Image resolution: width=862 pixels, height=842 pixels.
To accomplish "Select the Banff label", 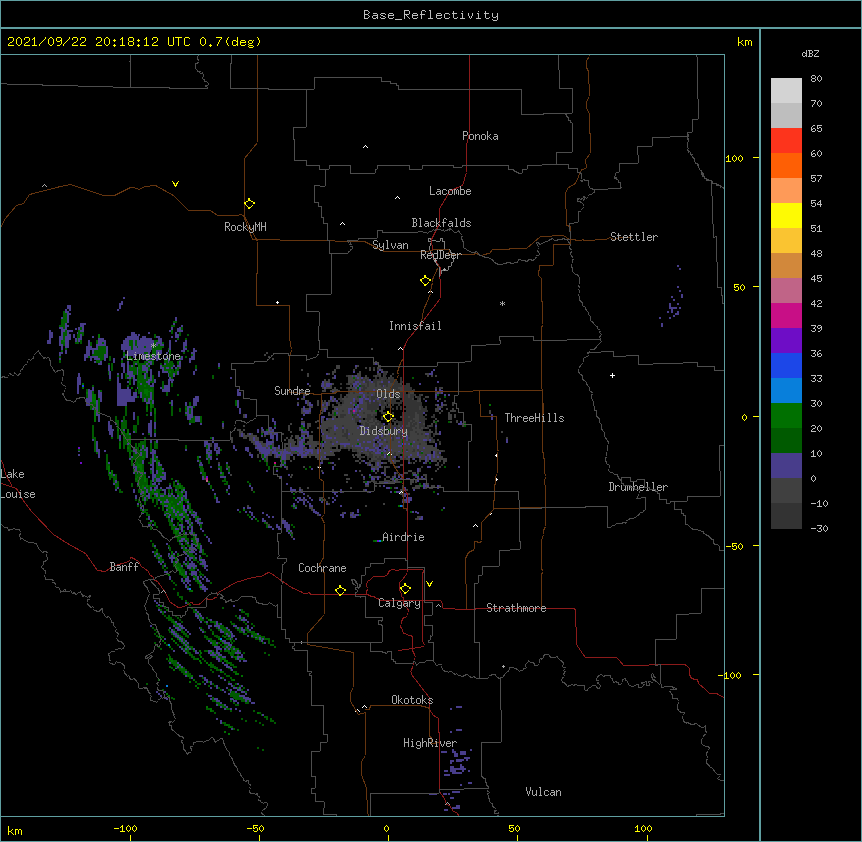I will [x=124, y=567].
